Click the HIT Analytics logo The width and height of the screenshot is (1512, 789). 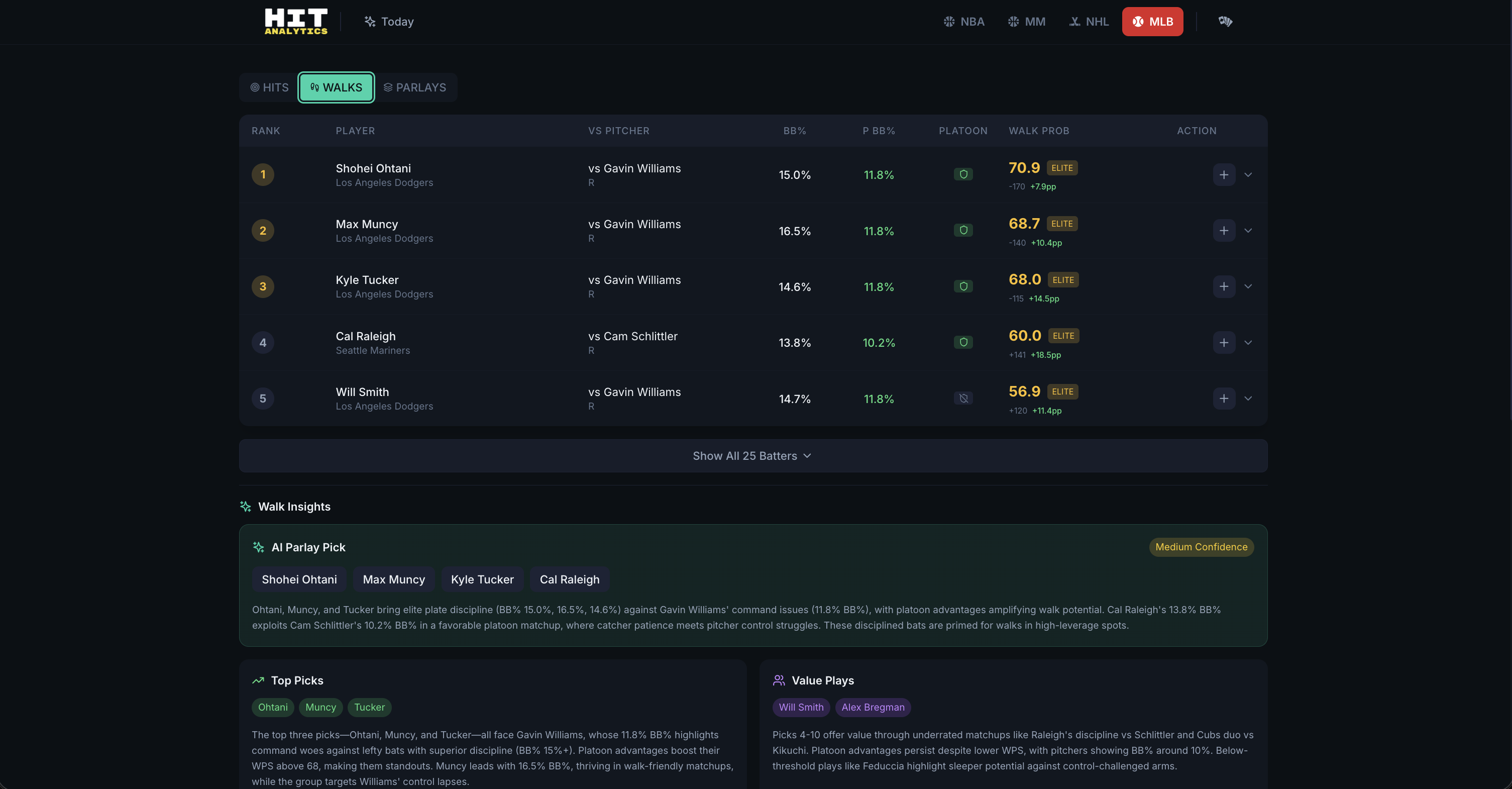296,21
